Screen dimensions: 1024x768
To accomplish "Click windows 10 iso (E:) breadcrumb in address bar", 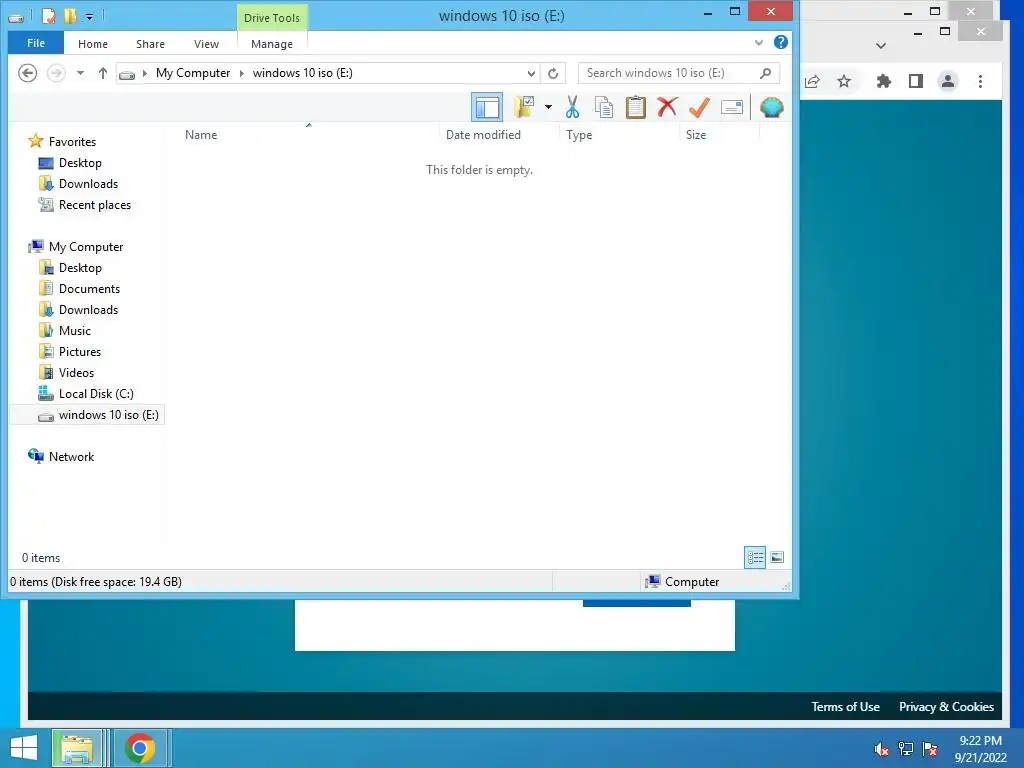I will [302, 73].
